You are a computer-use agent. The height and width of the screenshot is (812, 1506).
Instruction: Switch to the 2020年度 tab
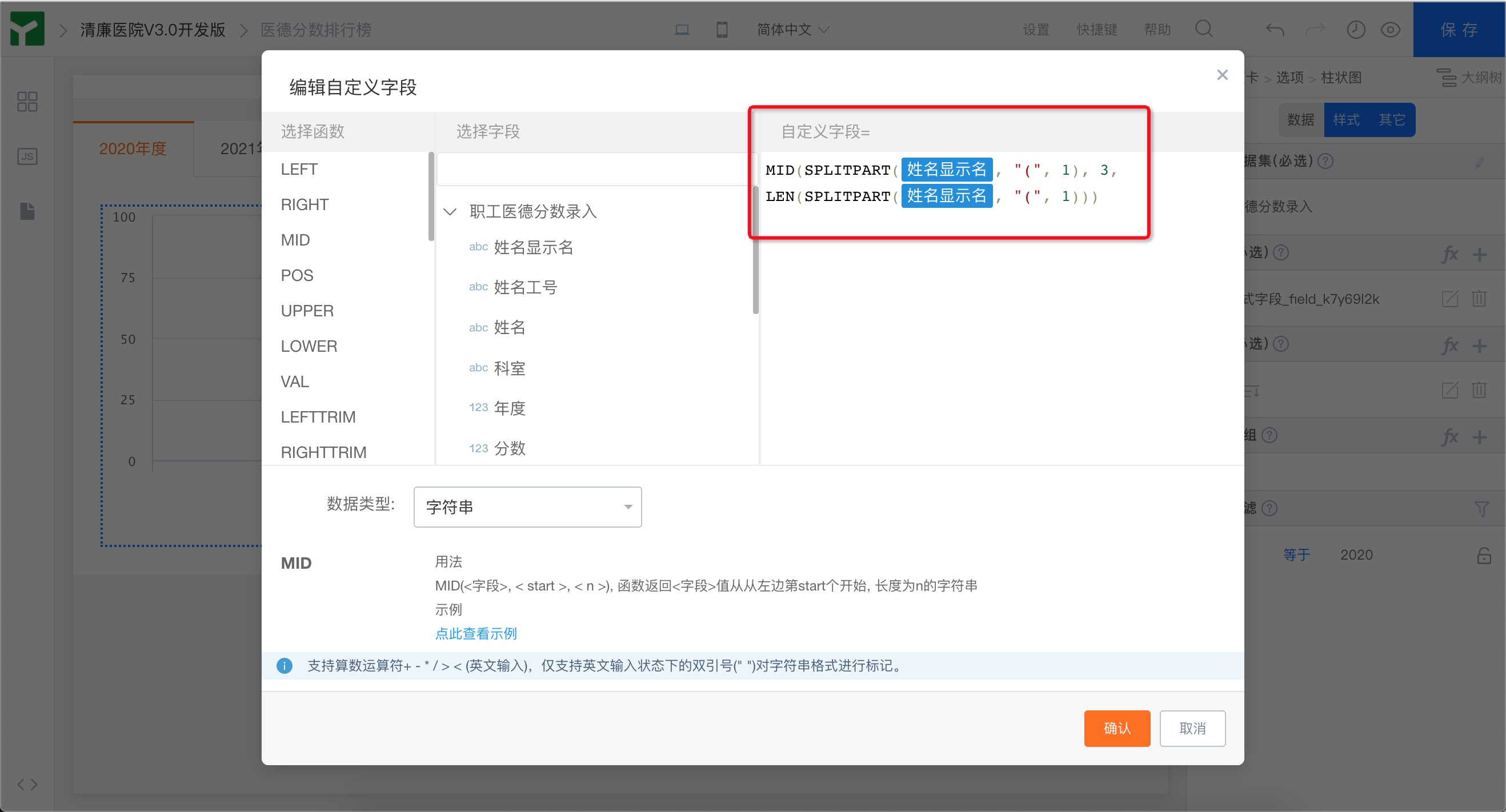(133, 148)
